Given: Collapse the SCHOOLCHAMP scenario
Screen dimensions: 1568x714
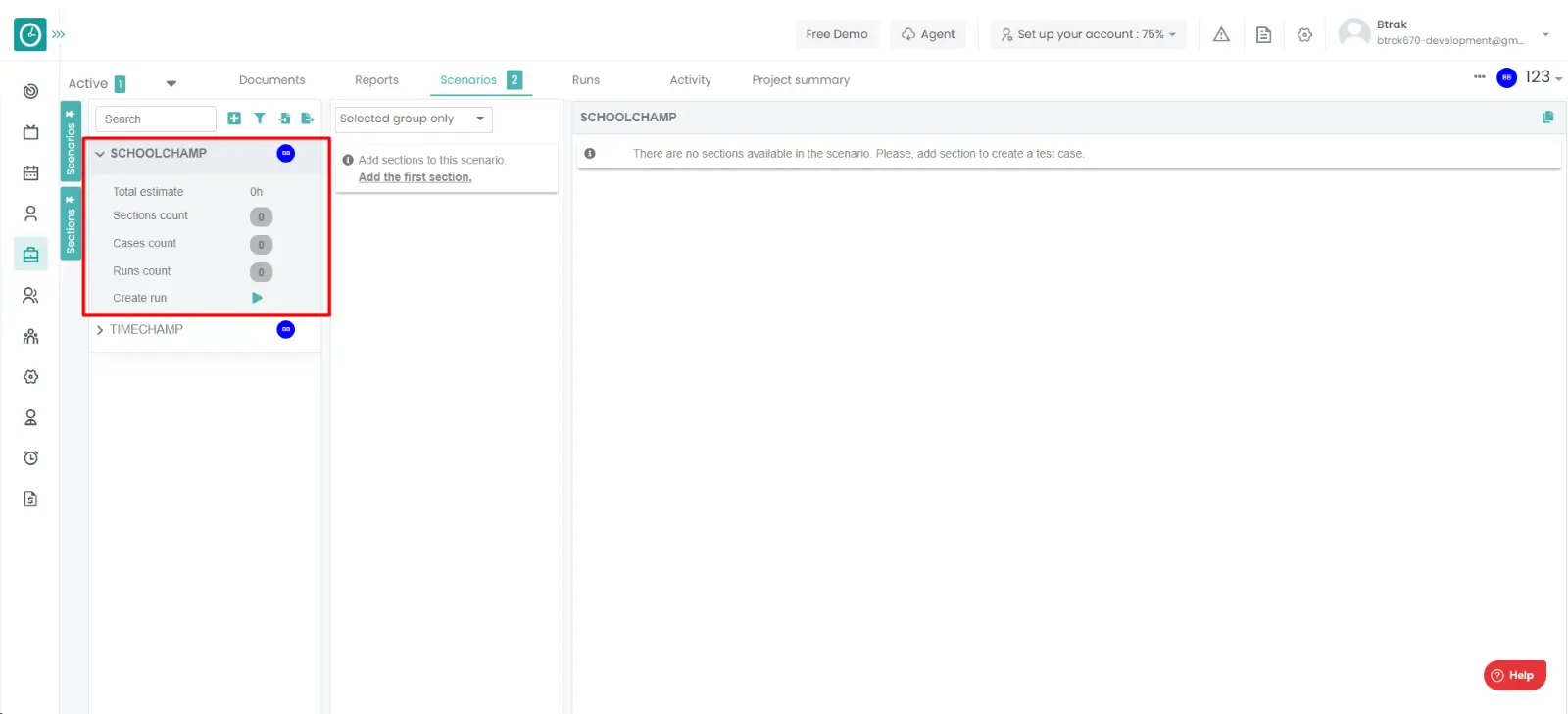Looking at the screenshot, I should 100,154.
